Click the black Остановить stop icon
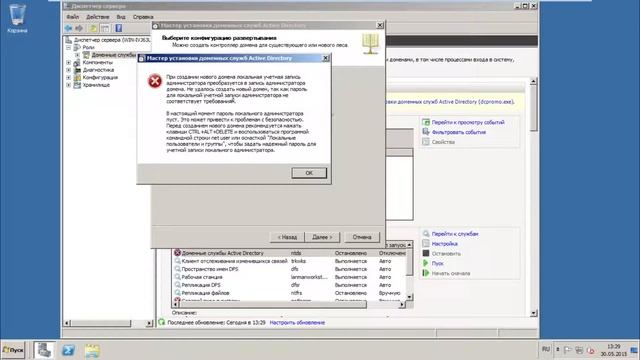Screen dimensions: 640x360 (426, 253)
